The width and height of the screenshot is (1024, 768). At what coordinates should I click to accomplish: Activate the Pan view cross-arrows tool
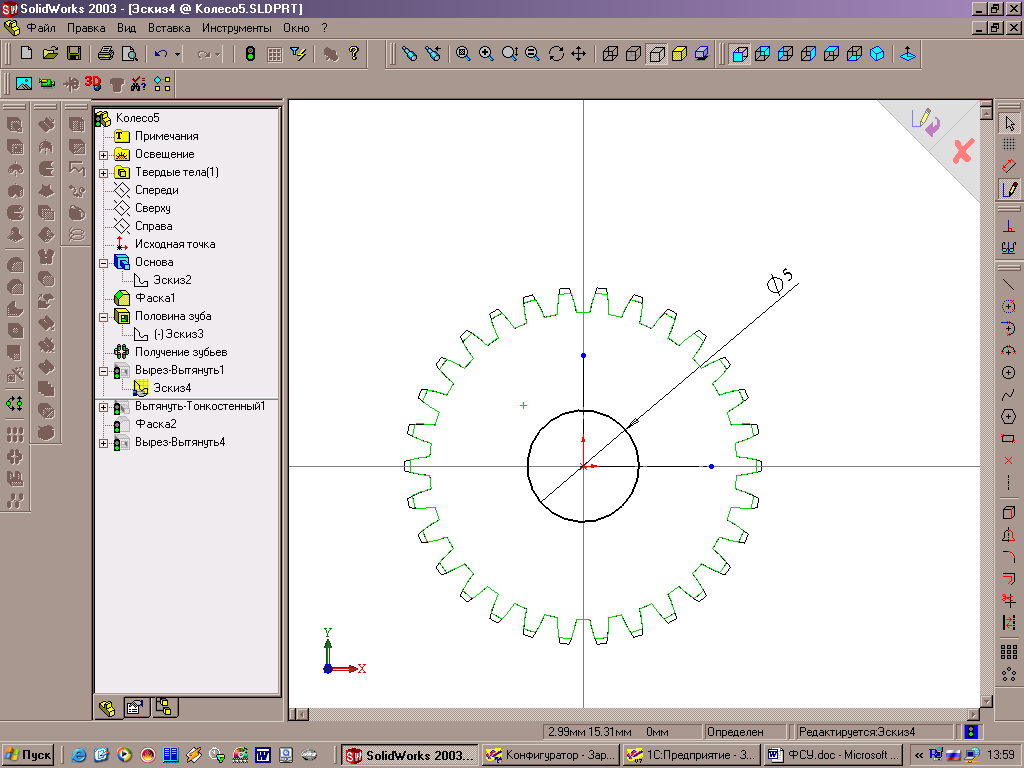click(579, 54)
